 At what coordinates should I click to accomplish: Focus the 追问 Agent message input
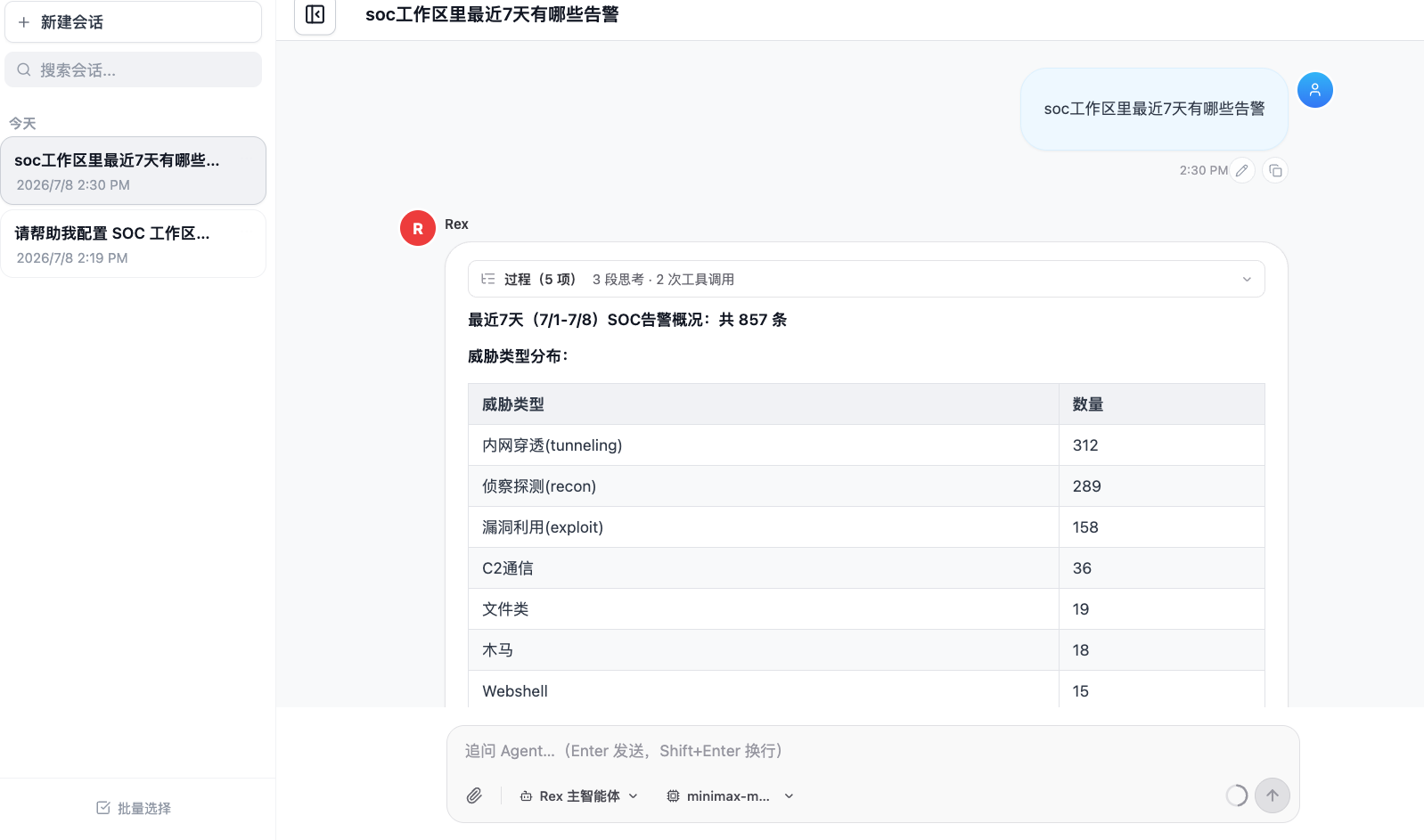[x=872, y=751]
